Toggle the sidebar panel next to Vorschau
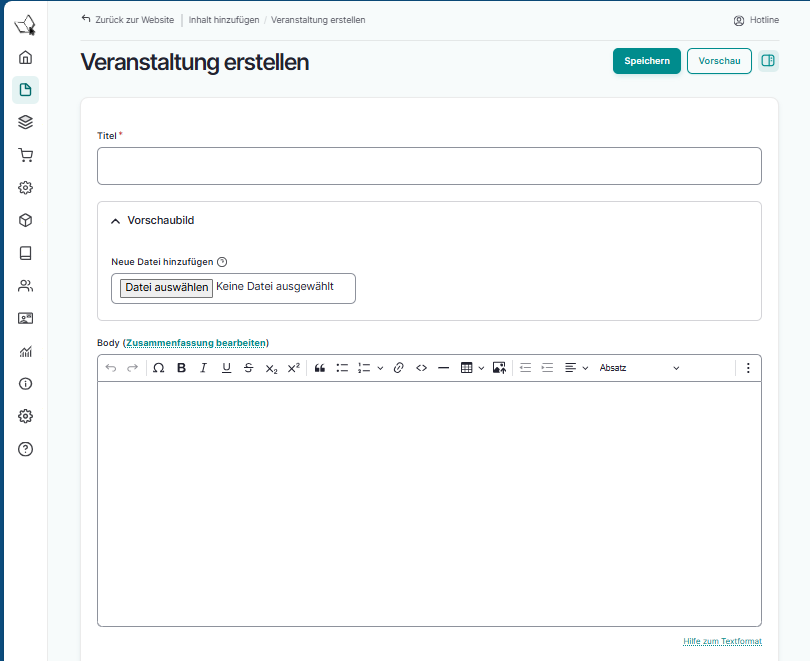Screen dimensions: 810x661 click(768, 61)
